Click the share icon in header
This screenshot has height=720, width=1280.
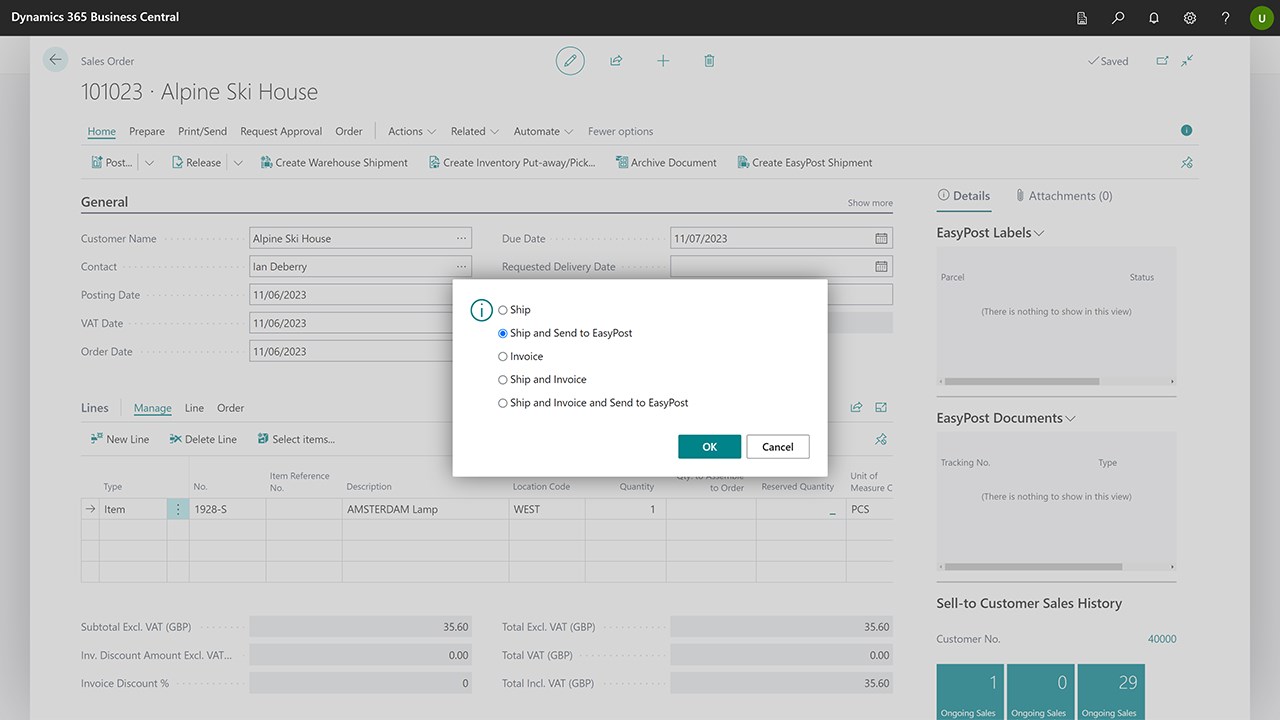click(616, 61)
